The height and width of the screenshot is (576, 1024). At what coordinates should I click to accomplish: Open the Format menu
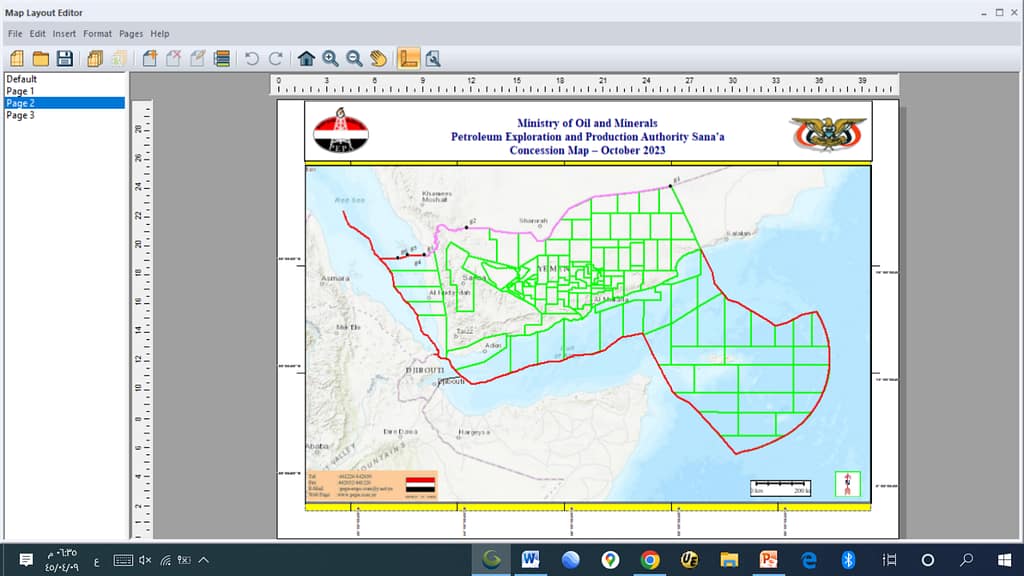pyautogui.click(x=98, y=34)
